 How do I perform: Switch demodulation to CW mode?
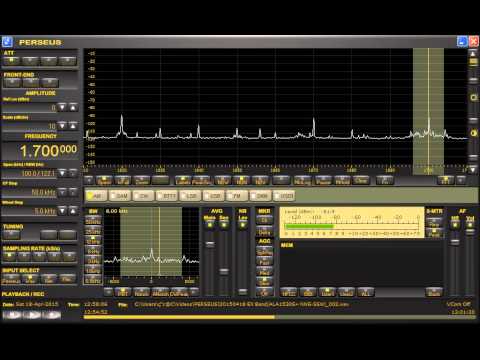tap(144, 196)
